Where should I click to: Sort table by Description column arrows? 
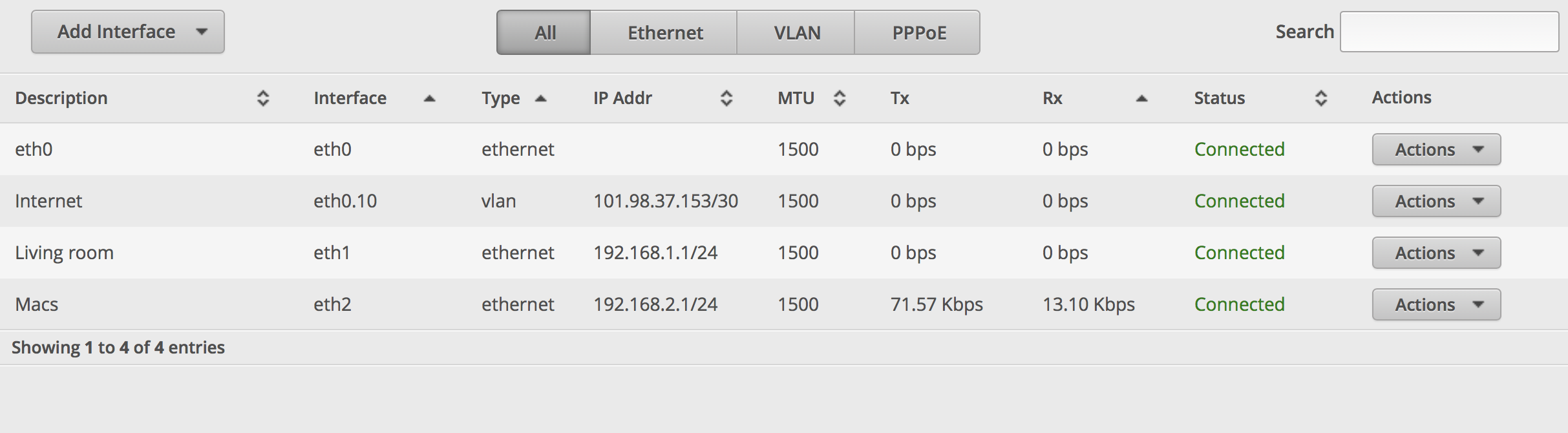[262, 98]
